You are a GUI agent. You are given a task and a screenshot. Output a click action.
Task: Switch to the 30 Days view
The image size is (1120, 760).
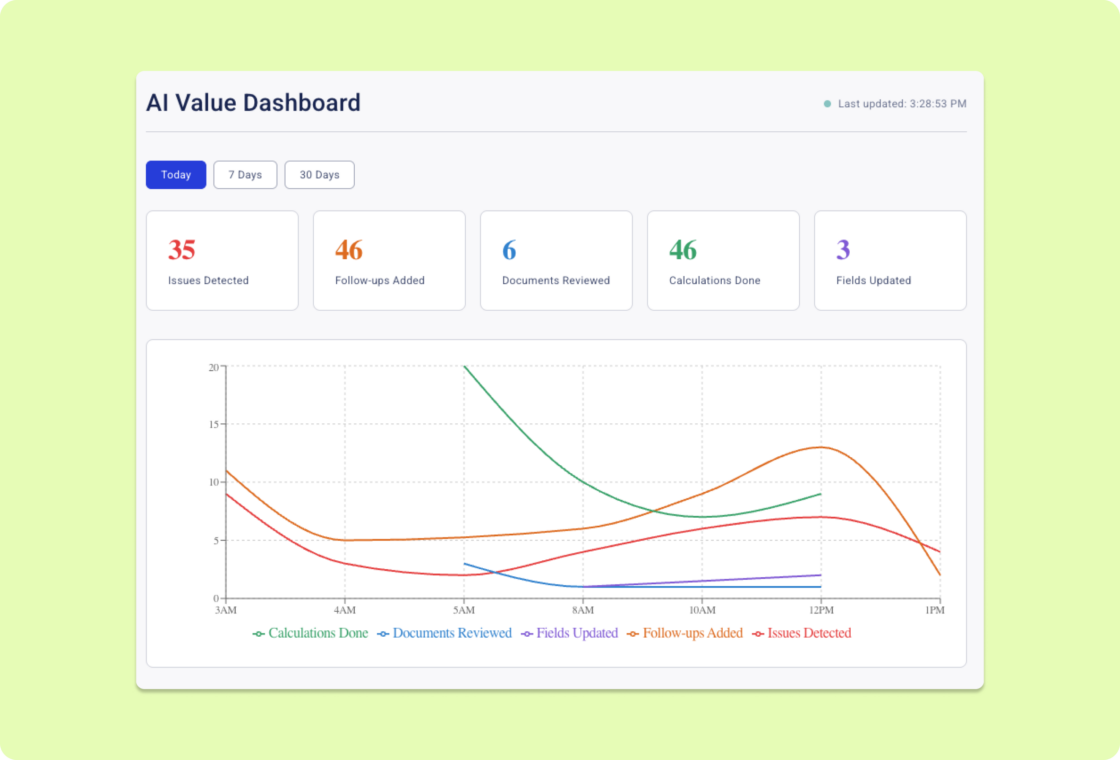[319, 175]
